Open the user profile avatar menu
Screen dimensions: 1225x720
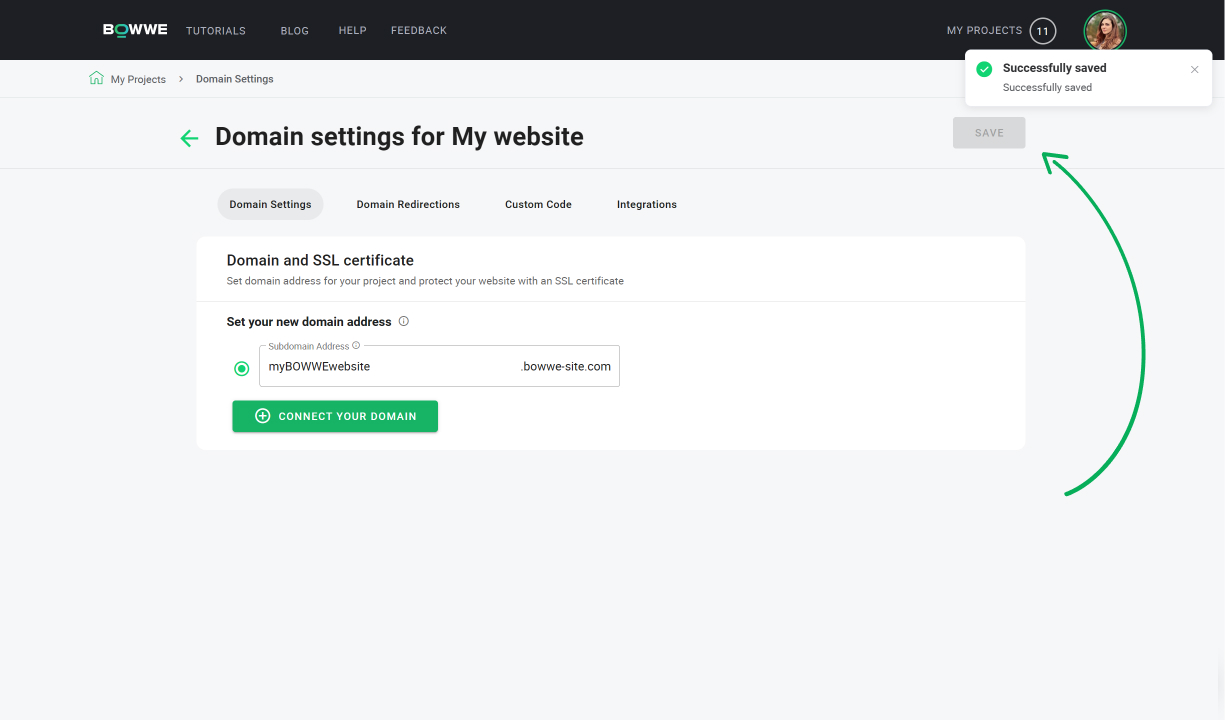(1105, 31)
